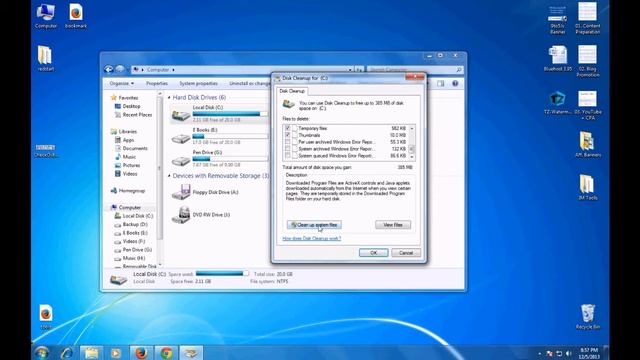Image resolution: width=640 pixels, height=360 pixels.
Task: Click scroll up arrow in Files to delete list
Action: click(x=412, y=128)
